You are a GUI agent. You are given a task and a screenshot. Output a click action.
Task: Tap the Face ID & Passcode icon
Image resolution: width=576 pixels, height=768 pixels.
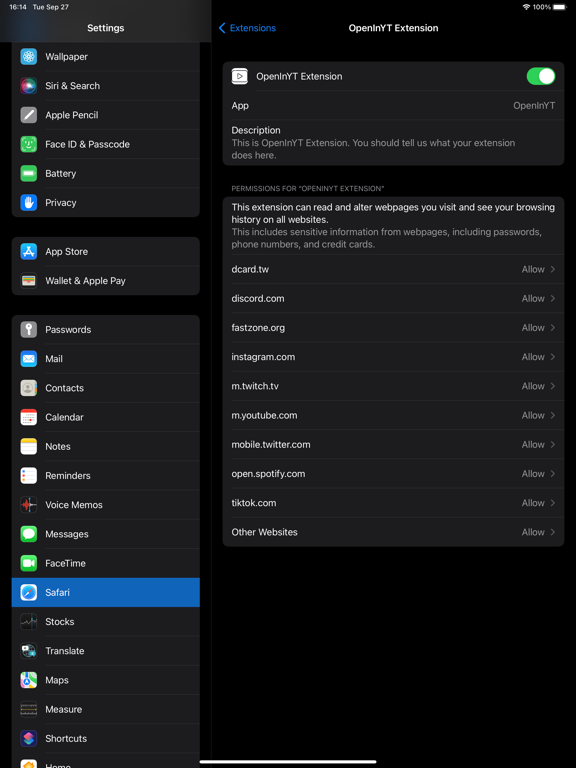point(28,144)
